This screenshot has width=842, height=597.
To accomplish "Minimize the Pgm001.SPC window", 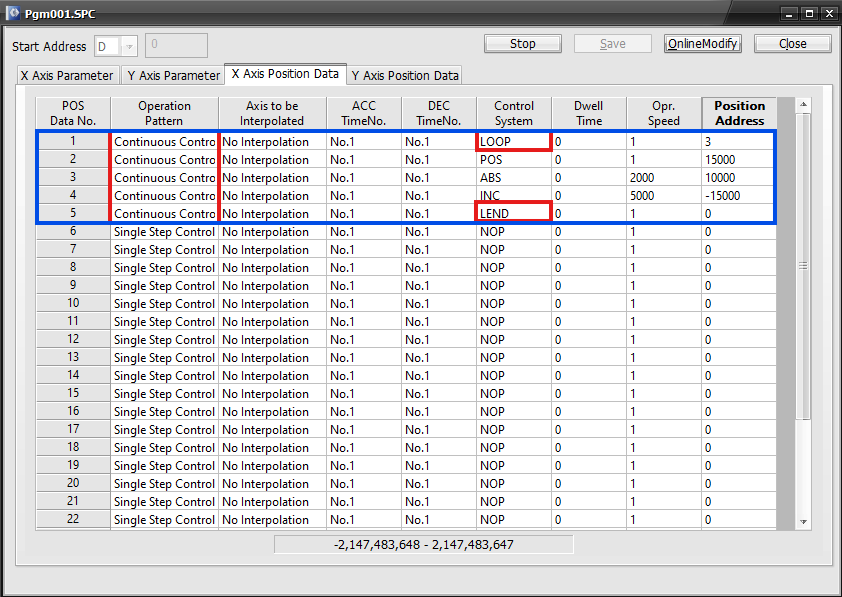I will pyautogui.click(x=789, y=14).
